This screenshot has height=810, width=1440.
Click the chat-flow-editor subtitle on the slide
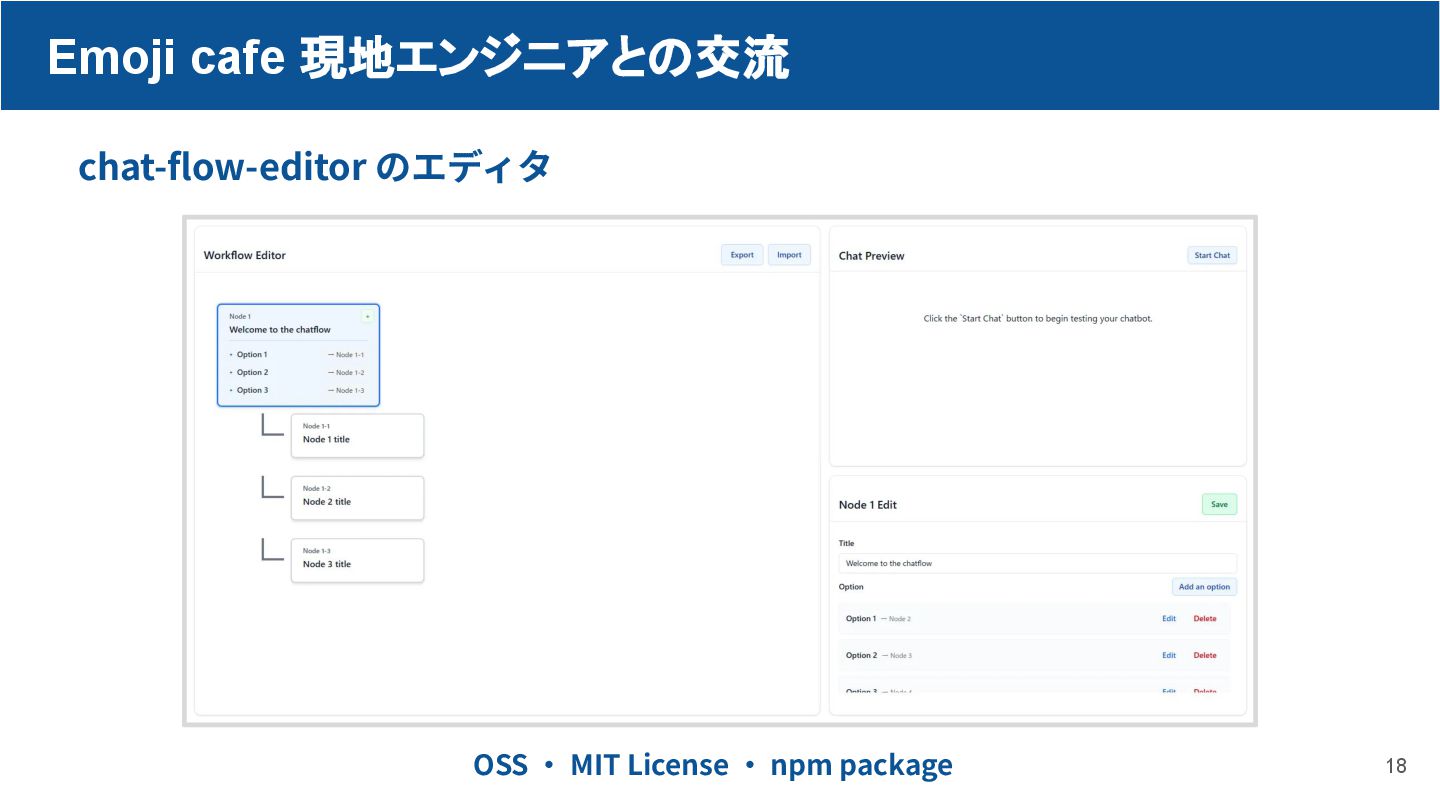[x=314, y=166]
